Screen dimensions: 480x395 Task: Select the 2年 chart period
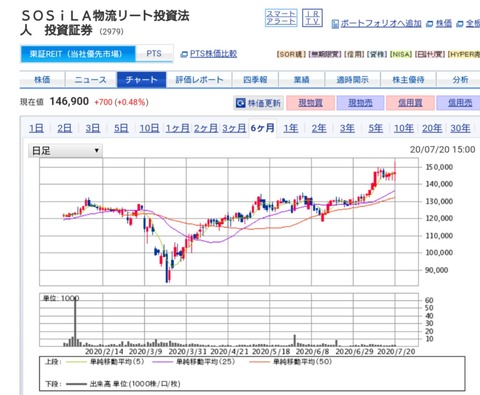319,128
